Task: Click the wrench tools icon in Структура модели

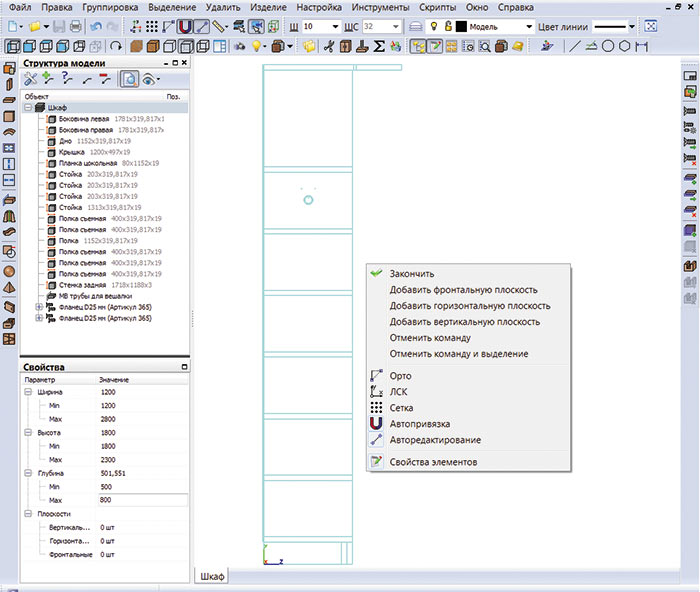Action: coord(30,78)
